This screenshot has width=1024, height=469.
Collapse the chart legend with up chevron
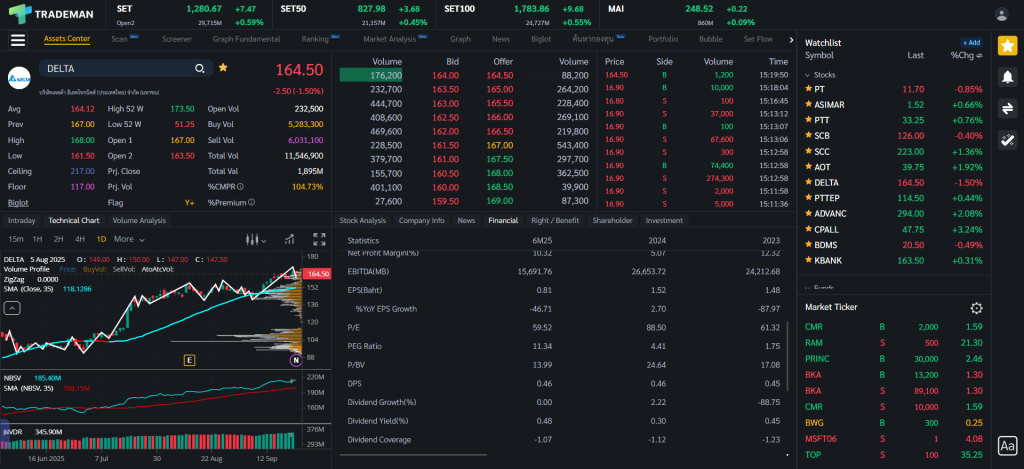tap(11, 308)
